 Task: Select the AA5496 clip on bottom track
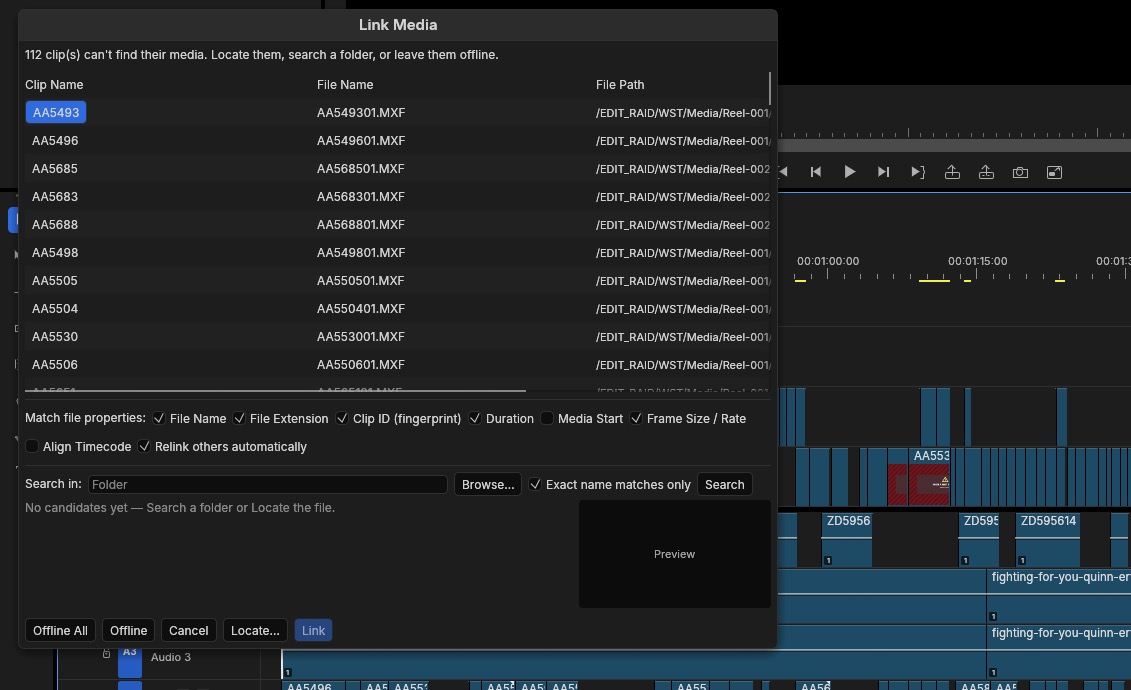click(314, 685)
